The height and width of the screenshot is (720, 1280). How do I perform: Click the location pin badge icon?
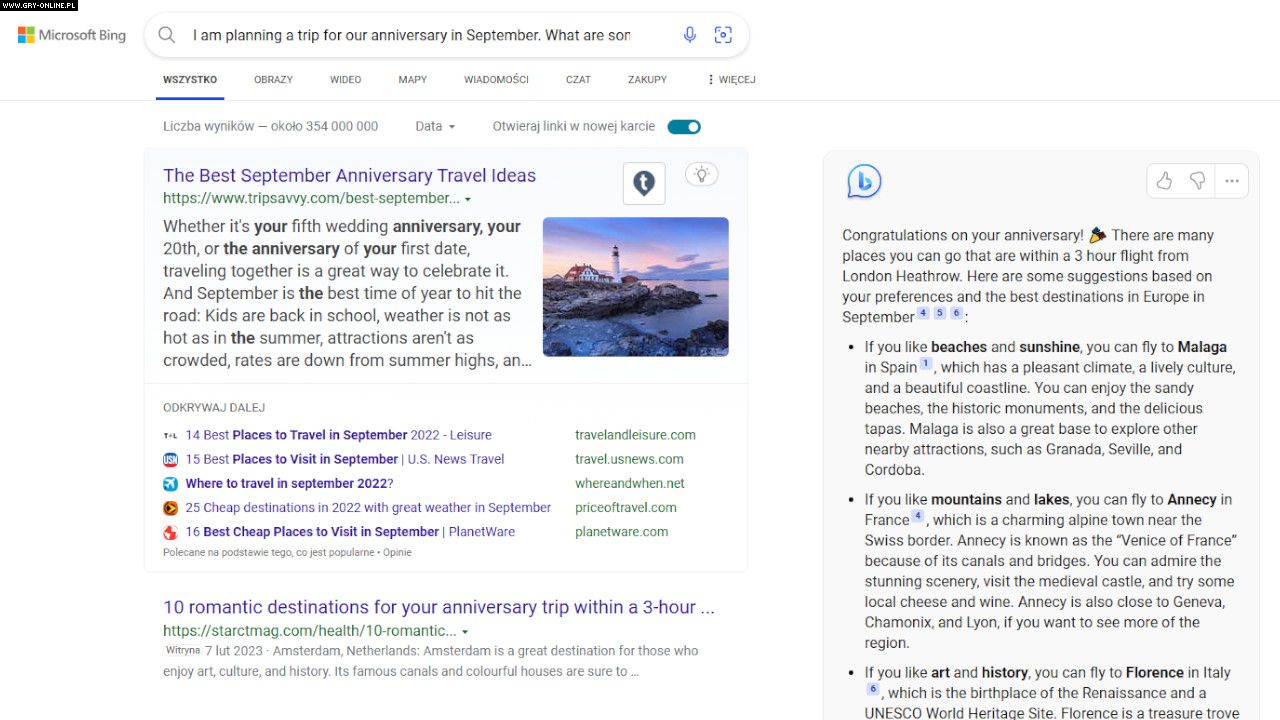point(644,183)
